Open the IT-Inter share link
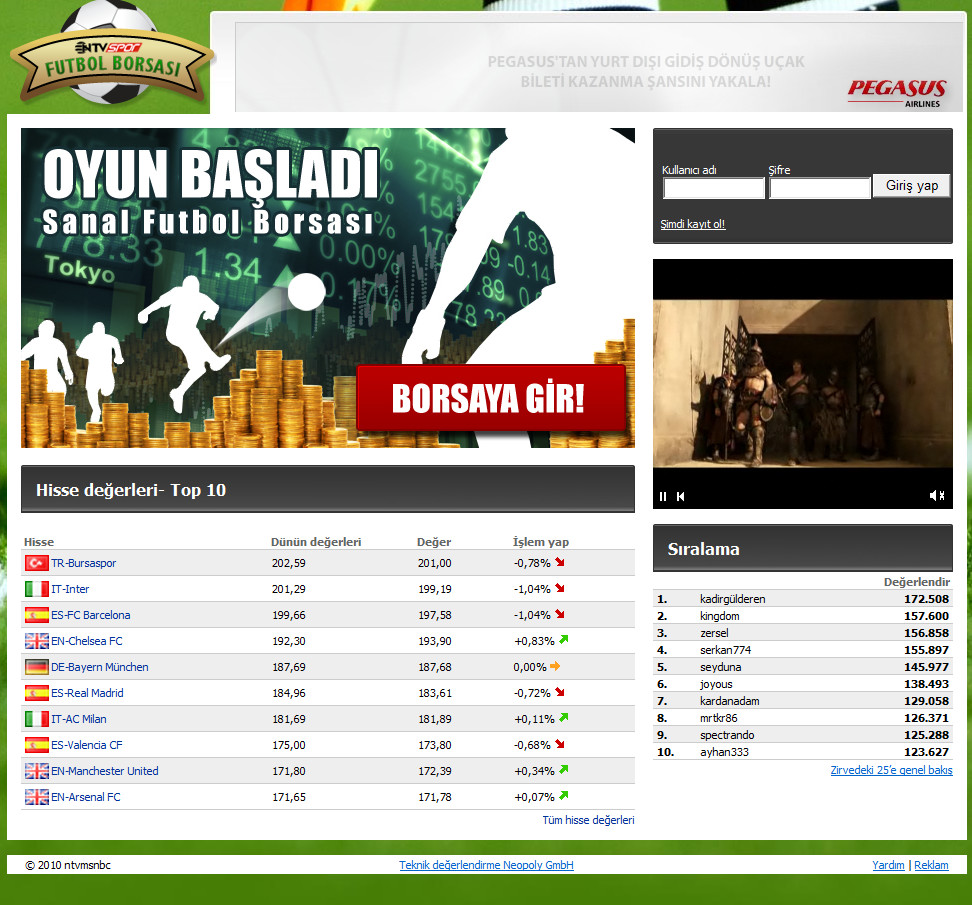Screen dimensions: 972x905 click(x=69, y=589)
